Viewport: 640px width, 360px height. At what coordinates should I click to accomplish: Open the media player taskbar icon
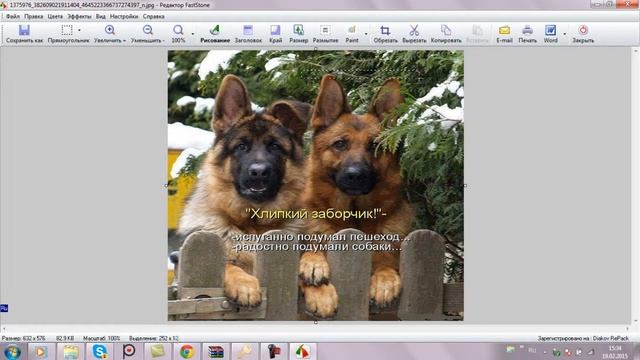pyautogui.click(x=40, y=351)
